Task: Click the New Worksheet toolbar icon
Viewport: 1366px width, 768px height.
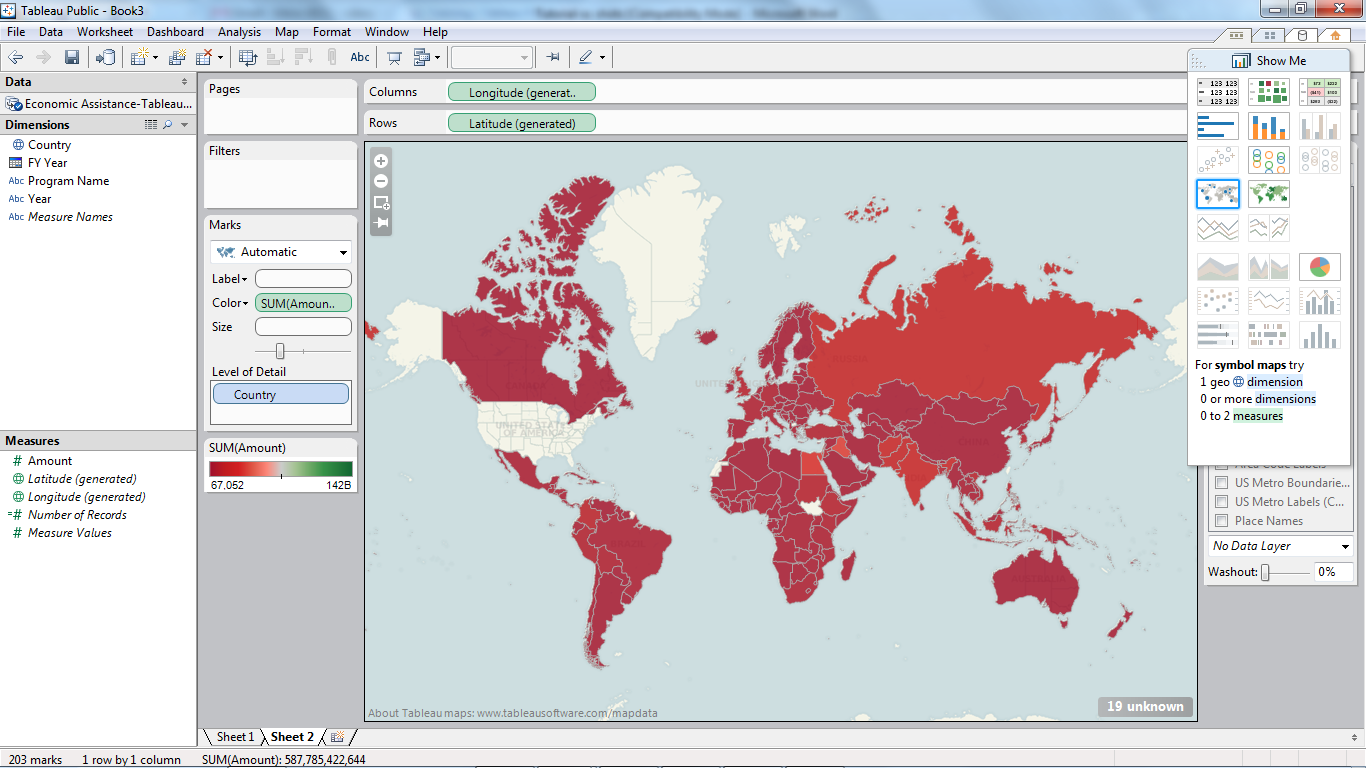Action: tap(139, 57)
